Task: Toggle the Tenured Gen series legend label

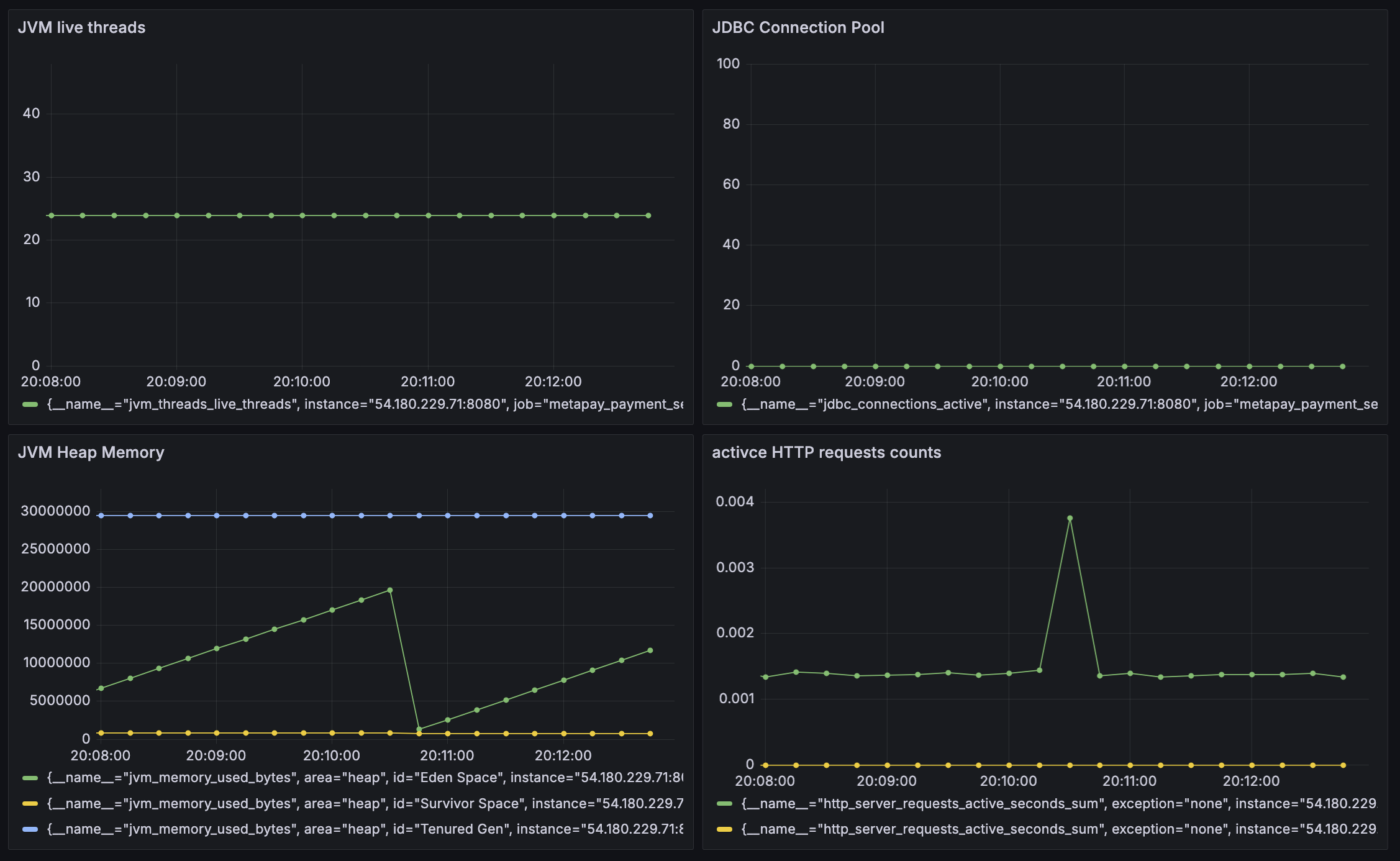Action: point(365,829)
